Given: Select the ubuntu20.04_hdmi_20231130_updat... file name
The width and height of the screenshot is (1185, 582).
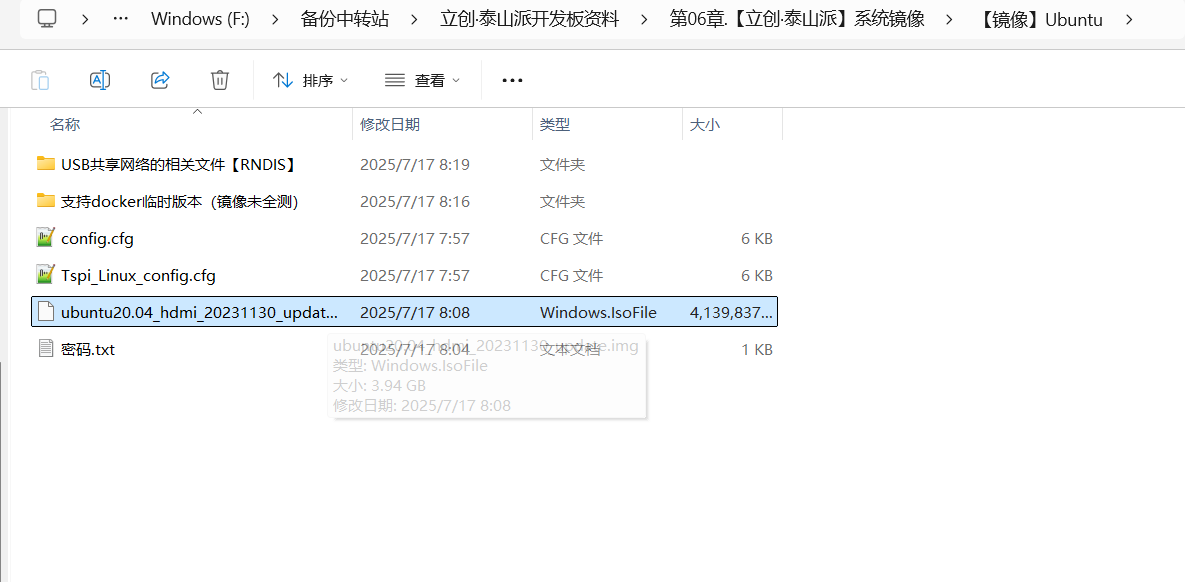Looking at the screenshot, I should [x=200, y=313].
